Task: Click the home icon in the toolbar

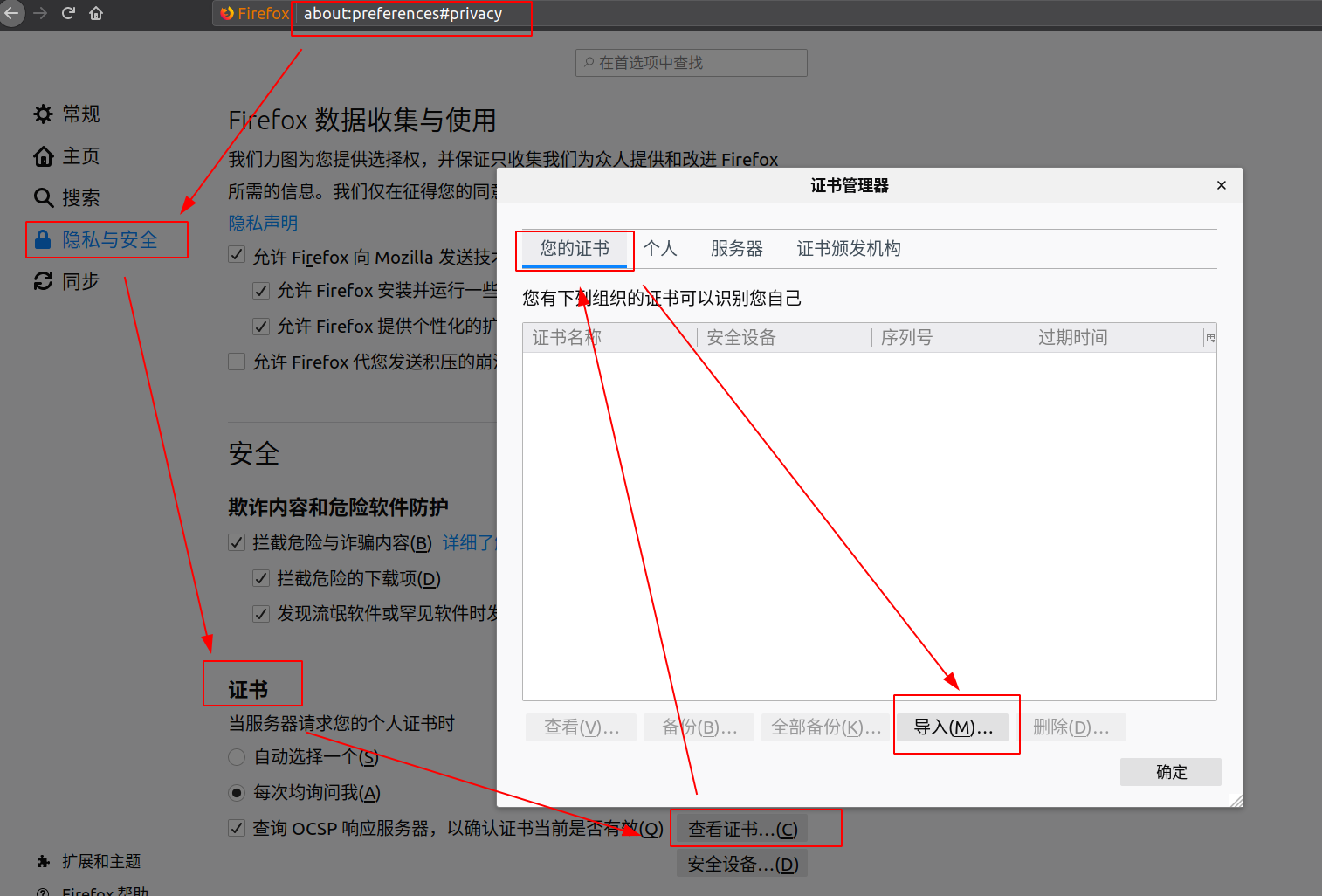Action: [96, 13]
